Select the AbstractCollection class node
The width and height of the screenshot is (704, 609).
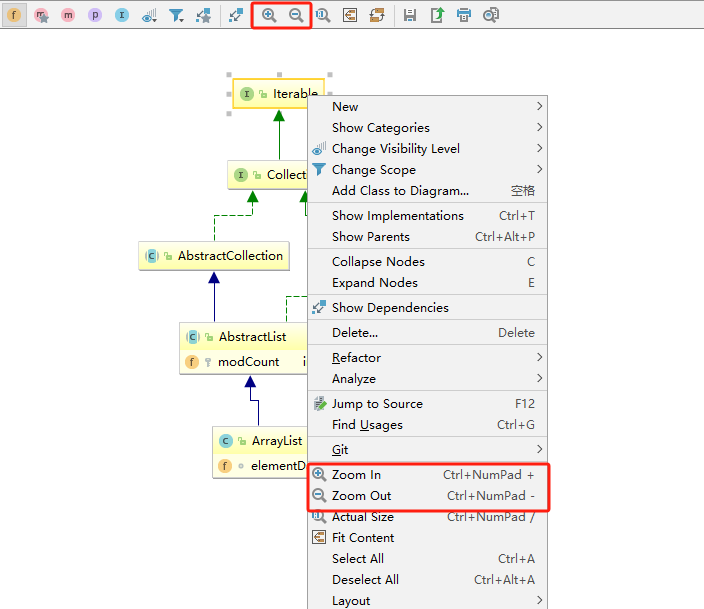(x=214, y=256)
